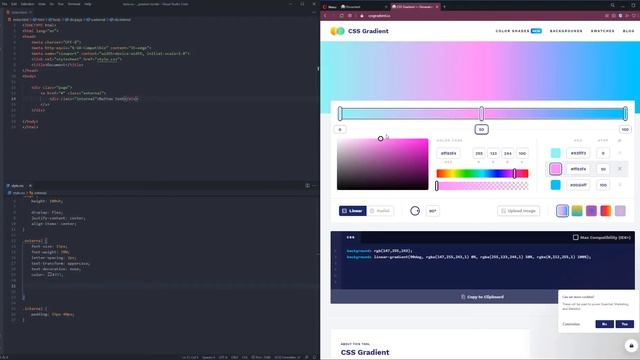This screenshot has width=640, height=360.
Task: Select the pink stop color swatch
Action: tap(556, 169)
